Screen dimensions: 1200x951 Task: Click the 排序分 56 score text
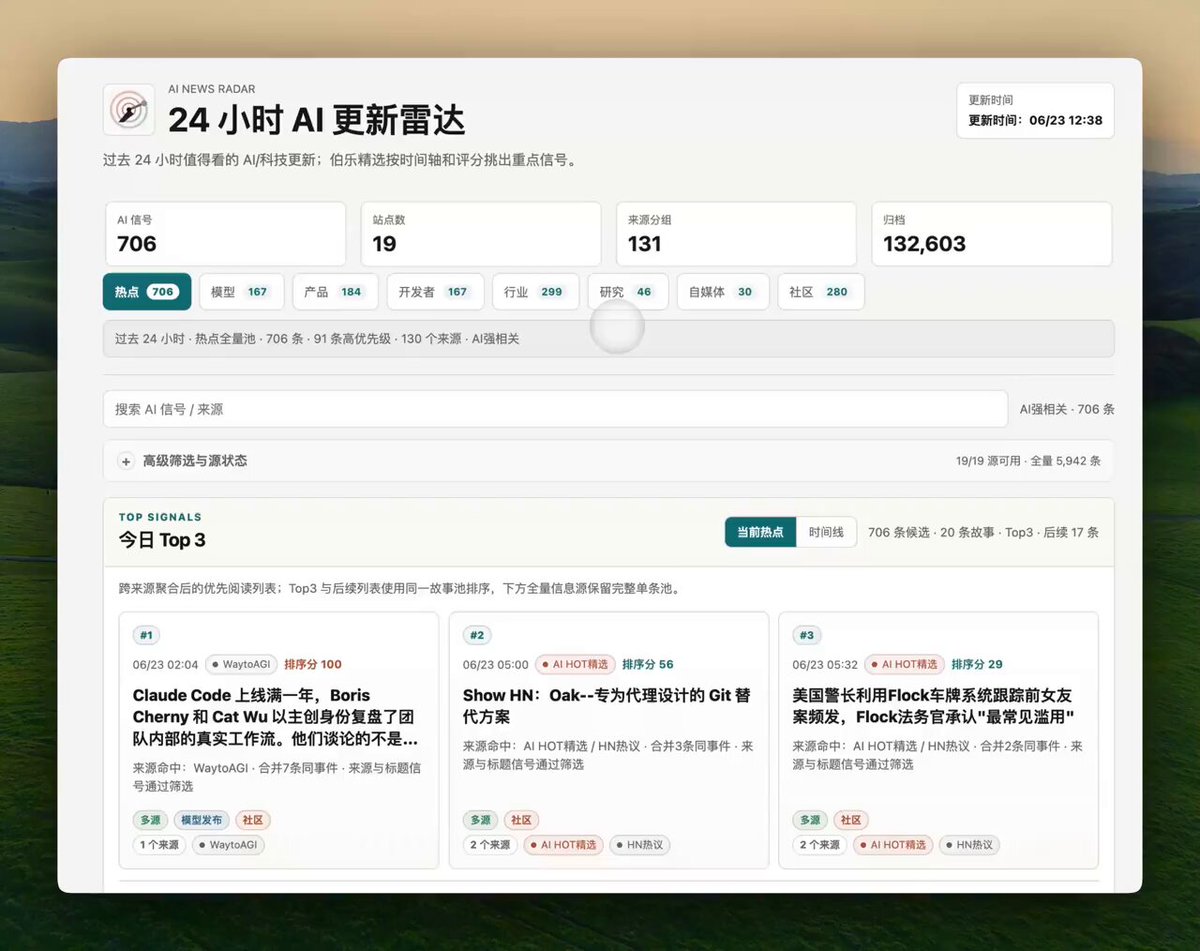648,664
